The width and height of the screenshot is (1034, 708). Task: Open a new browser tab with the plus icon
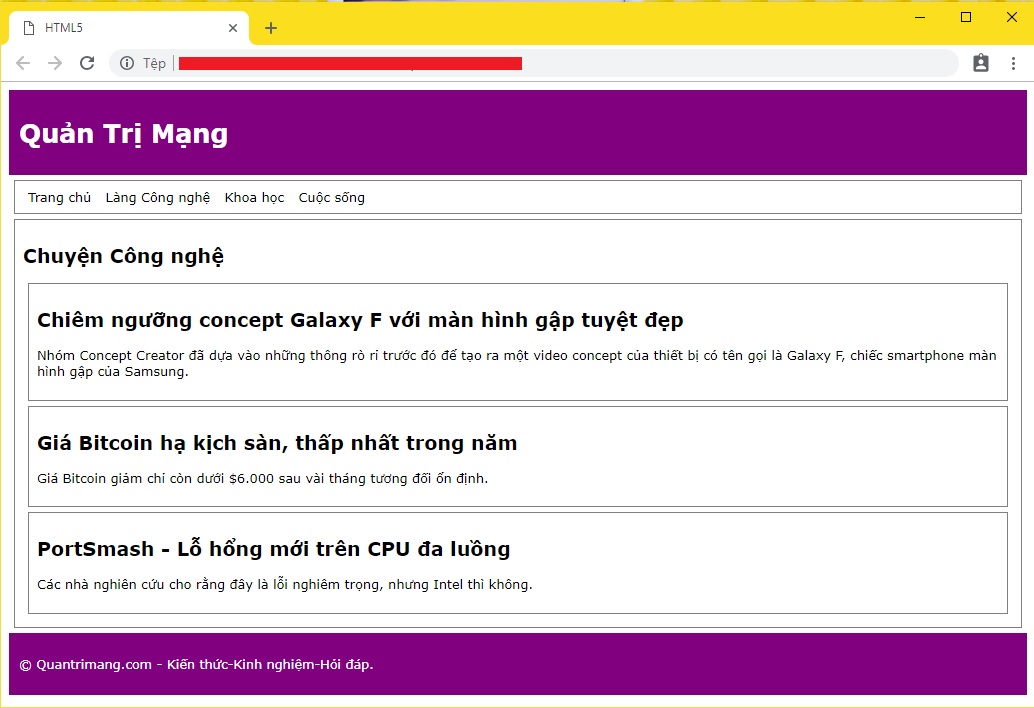point(270,28)
